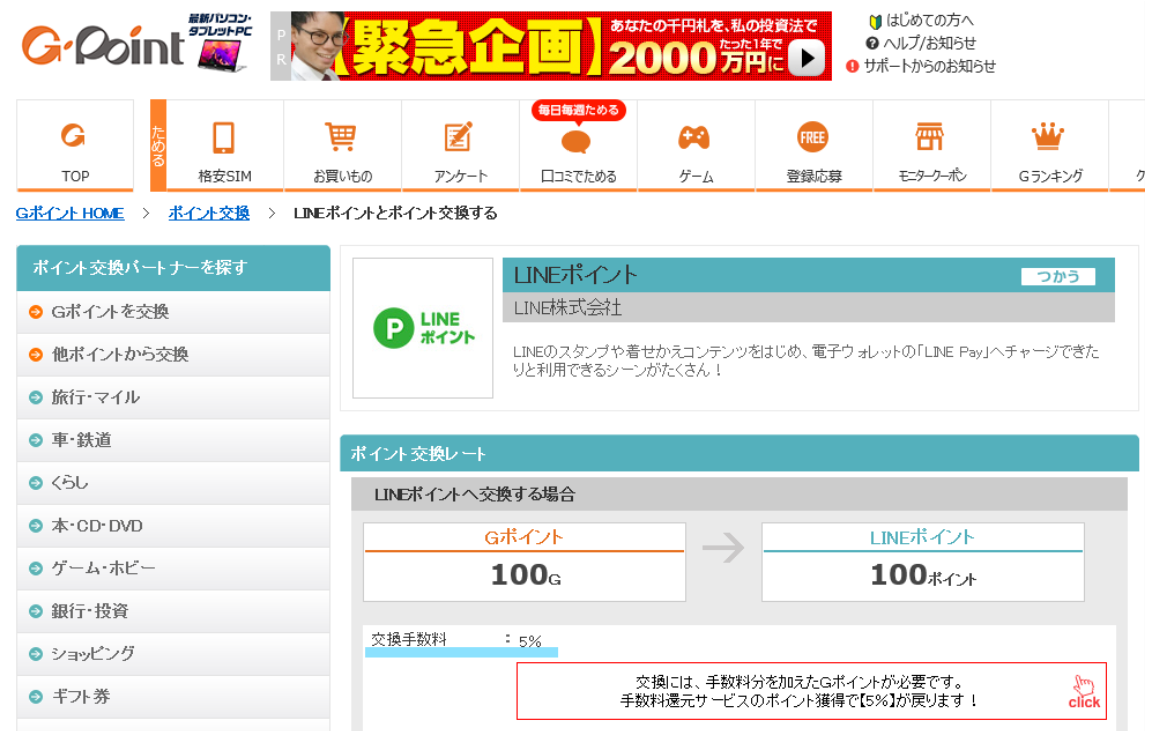Click the teal arrow beside 本・CD・DVD
Image resolution: width=1149 pixels, height=731 pixels.
(x=35, y=526)
